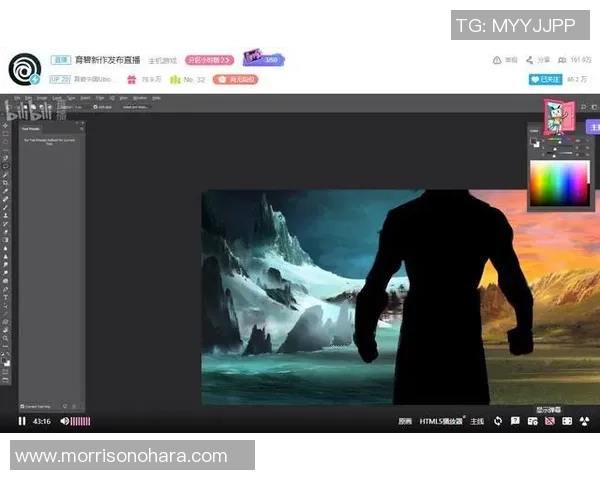Image resolution: width=600 pixels, height=480 pixels.
Task: Mute the player volume speaker icon
Action: [65, 421]
